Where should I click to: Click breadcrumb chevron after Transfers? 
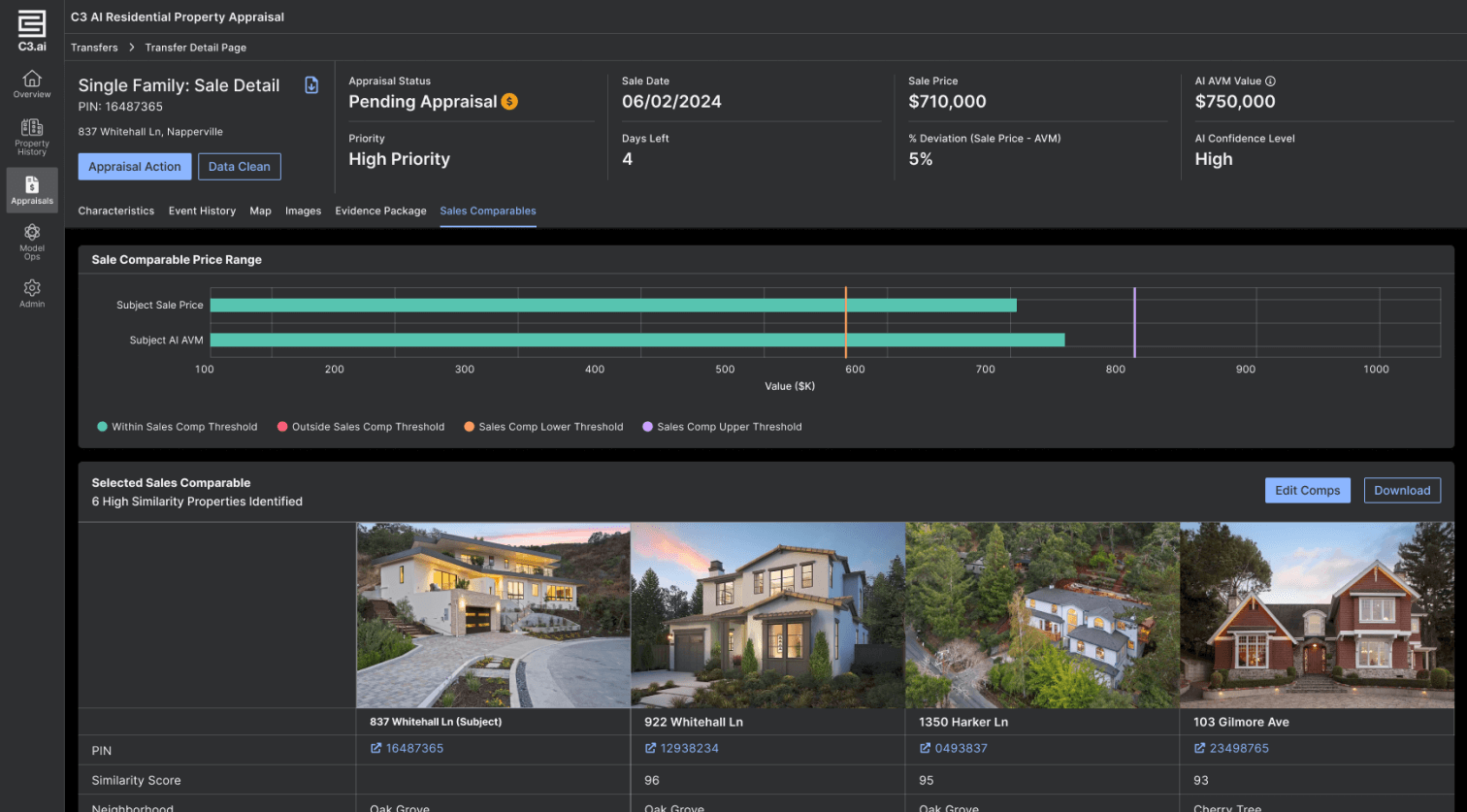click(131, 48)
